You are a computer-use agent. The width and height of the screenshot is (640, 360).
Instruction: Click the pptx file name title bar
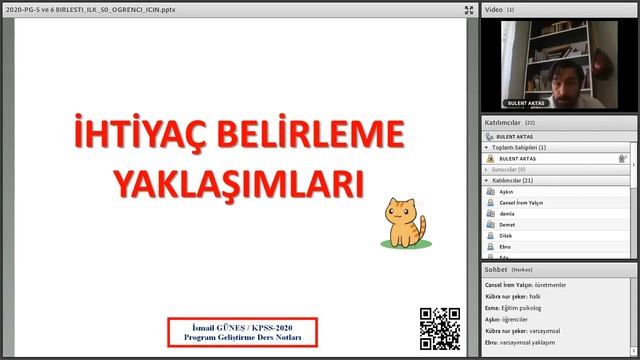coord(91,9)
